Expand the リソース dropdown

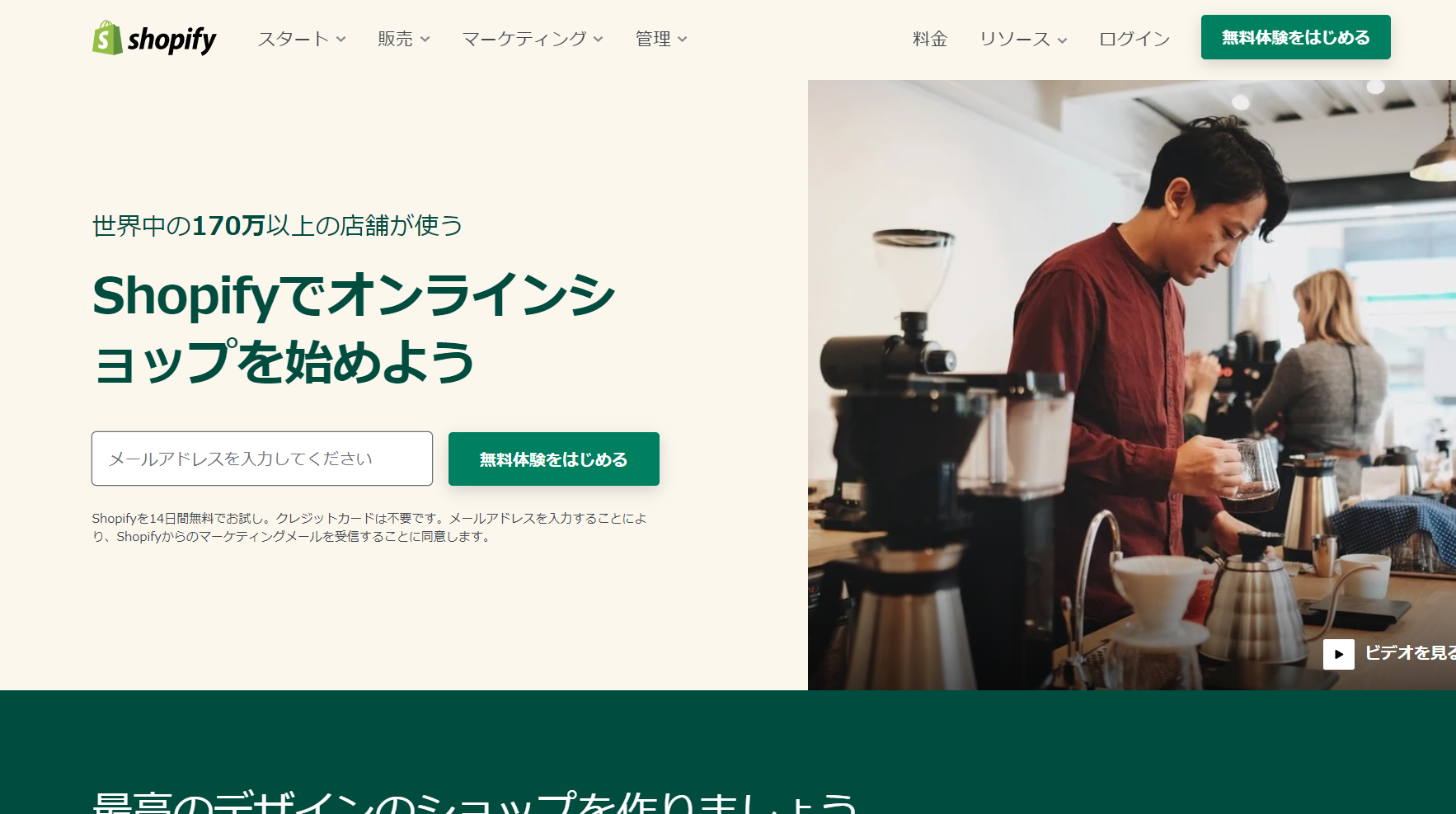[x=1022, y=39]
